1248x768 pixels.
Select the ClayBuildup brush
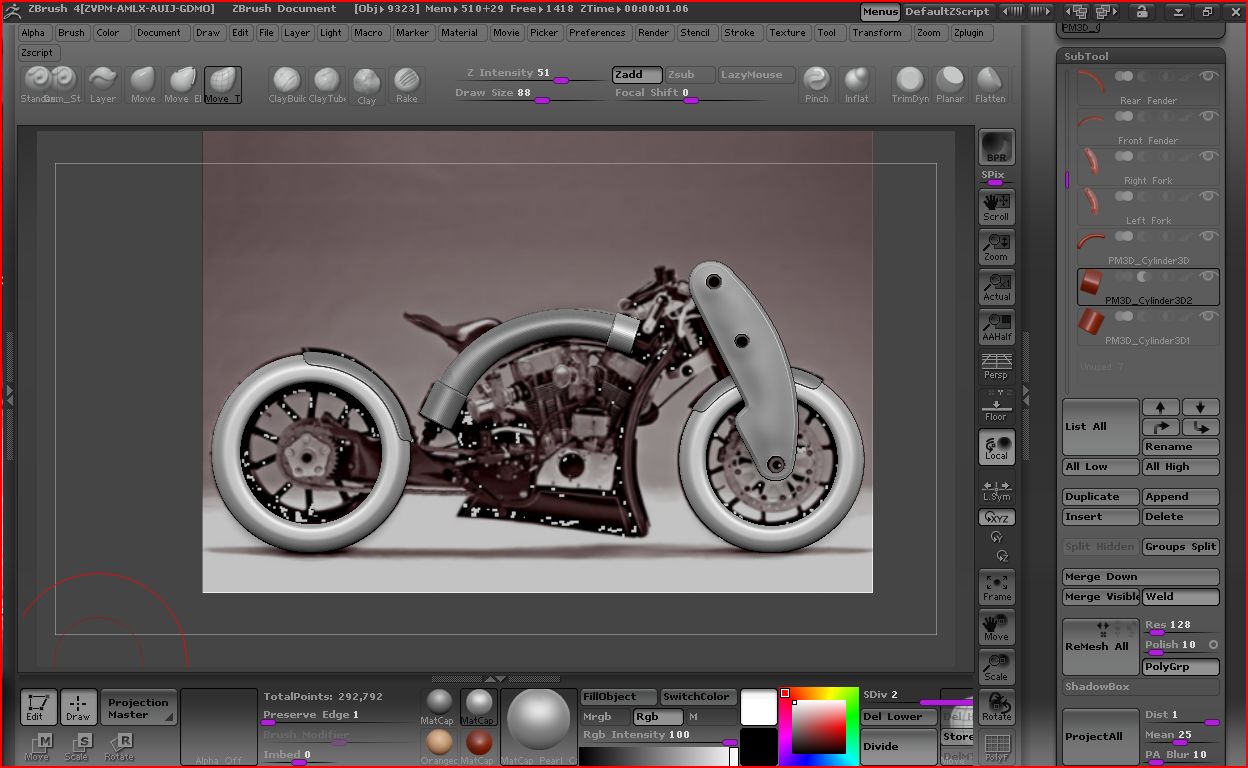pyautogui.click(x=286, y=85)
